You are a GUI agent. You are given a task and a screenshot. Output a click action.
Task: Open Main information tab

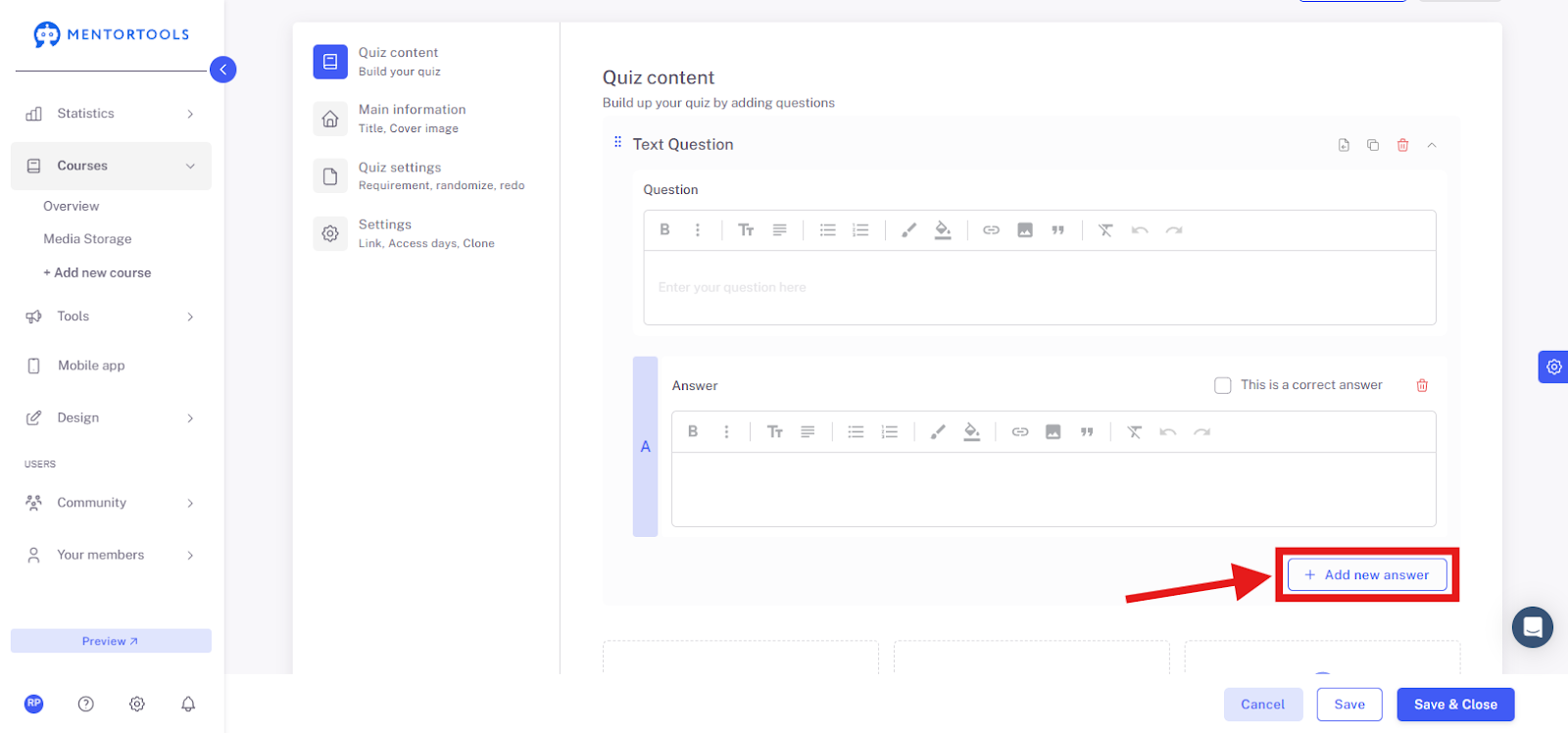pos(425,119)
